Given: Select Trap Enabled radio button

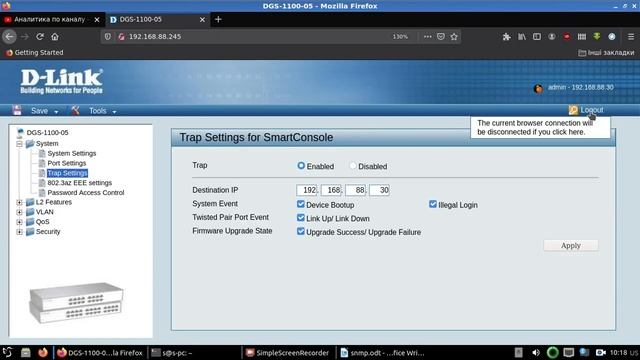Looking at the screenshot, I should click(301, 166).
